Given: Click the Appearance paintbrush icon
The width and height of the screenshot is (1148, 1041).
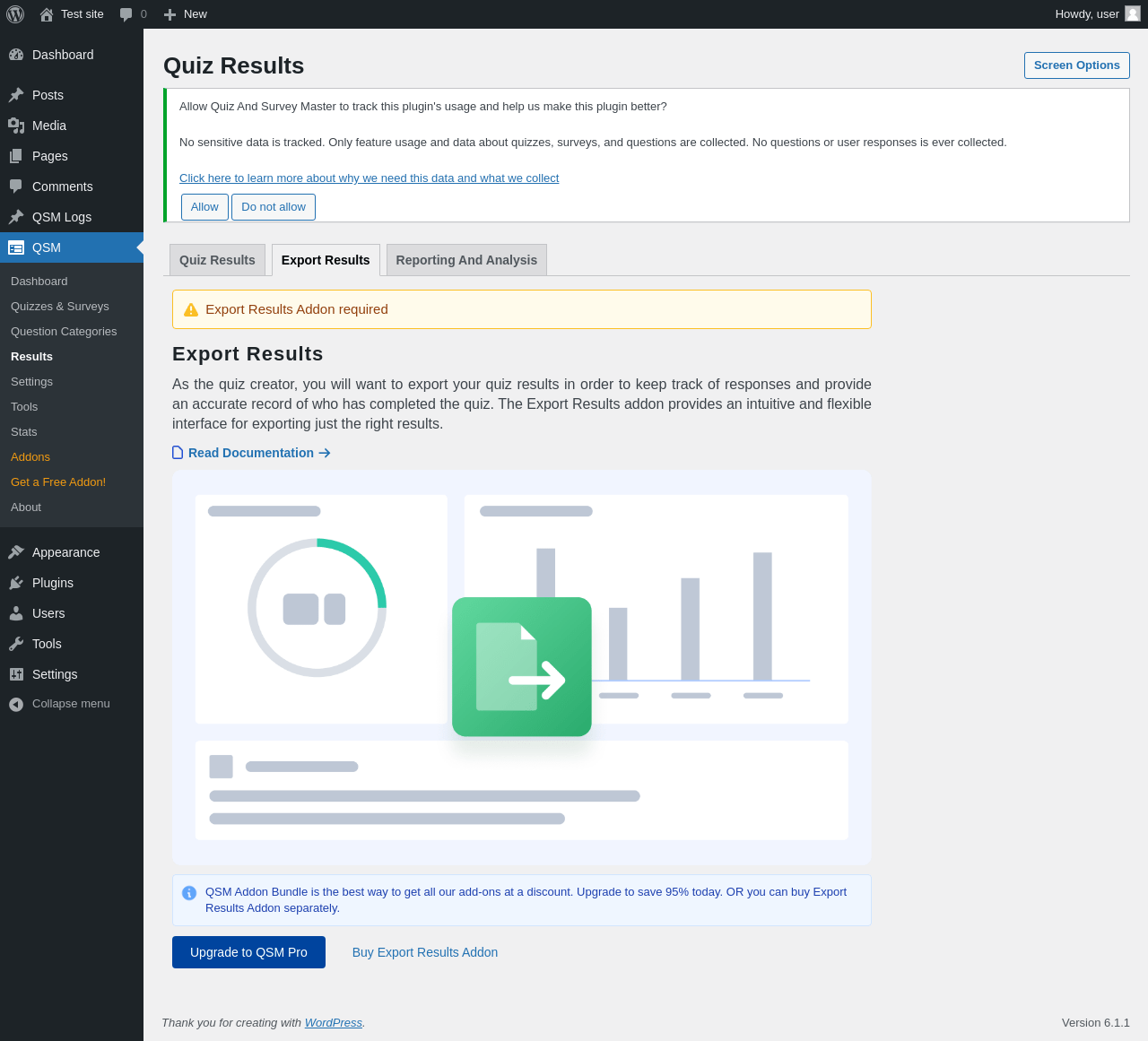Looking at the screenshot, I should [16, 552].
